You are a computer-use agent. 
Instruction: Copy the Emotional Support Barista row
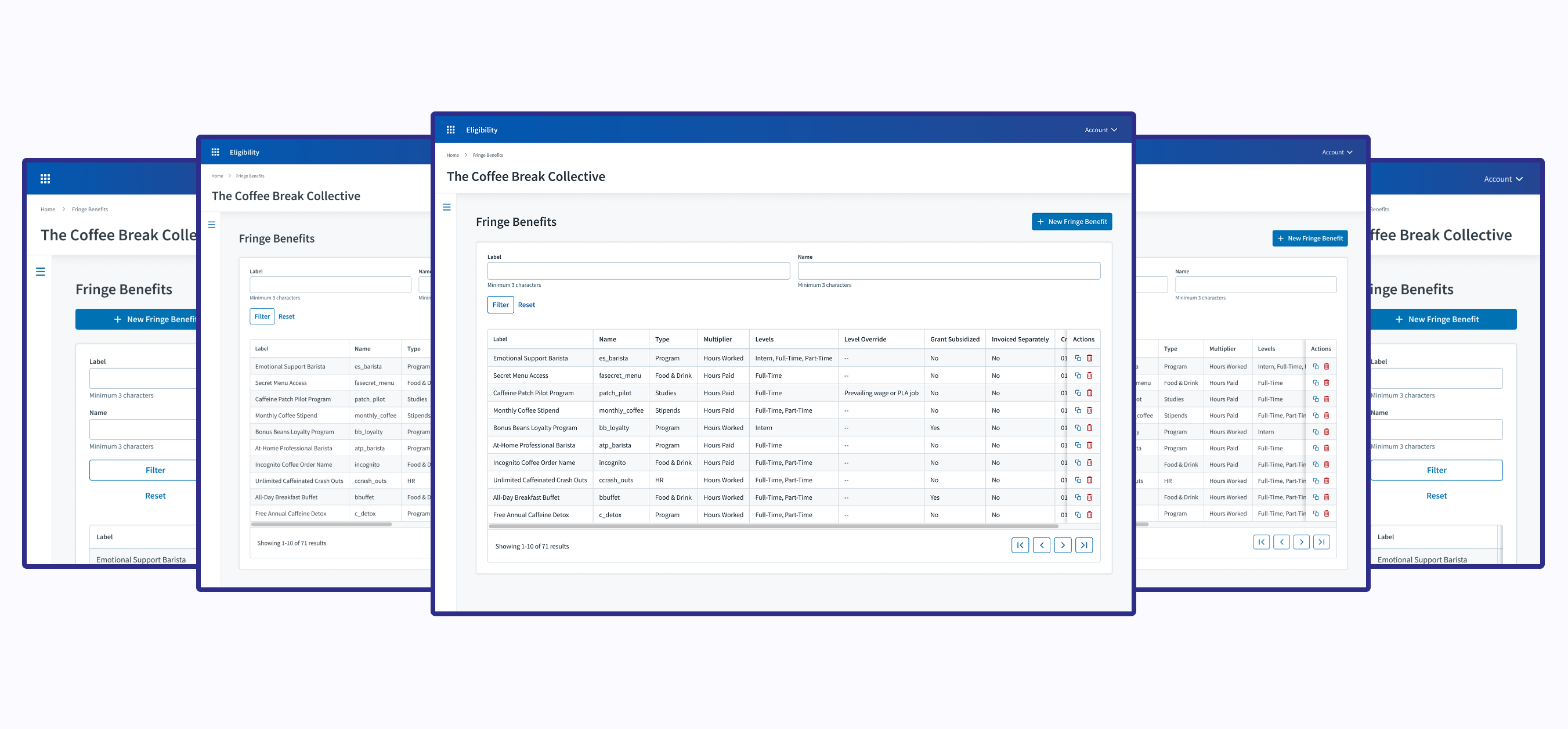tap(1078, 358)
